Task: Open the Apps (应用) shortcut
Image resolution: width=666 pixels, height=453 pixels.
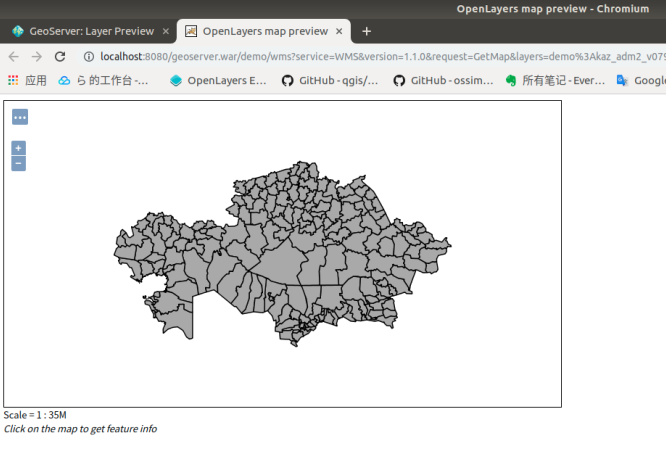Action: (x=27, y=80)
